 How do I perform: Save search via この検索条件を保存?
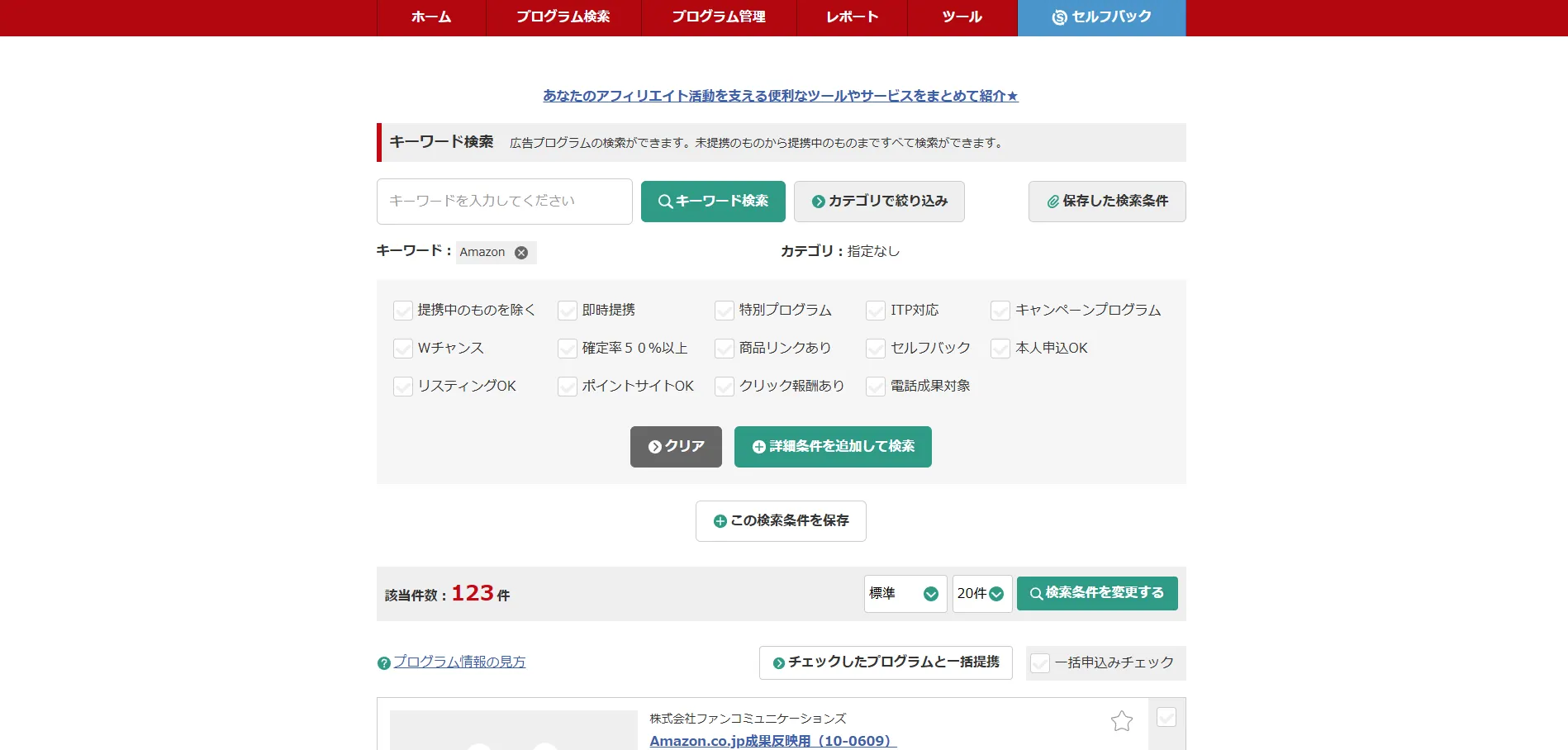pyautogui.click(x=781, y=521)
